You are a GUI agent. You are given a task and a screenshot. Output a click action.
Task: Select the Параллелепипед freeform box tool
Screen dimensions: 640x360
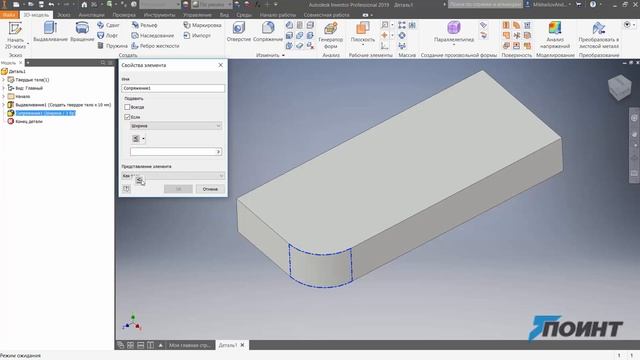[454, 32]
